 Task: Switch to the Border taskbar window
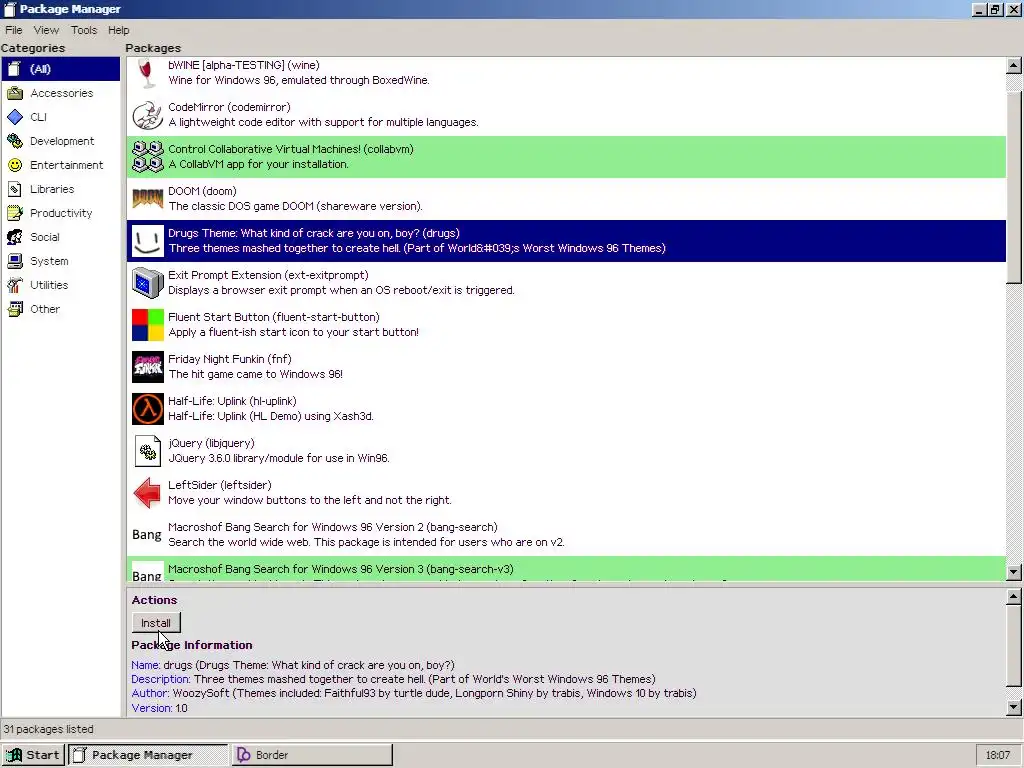312,755
